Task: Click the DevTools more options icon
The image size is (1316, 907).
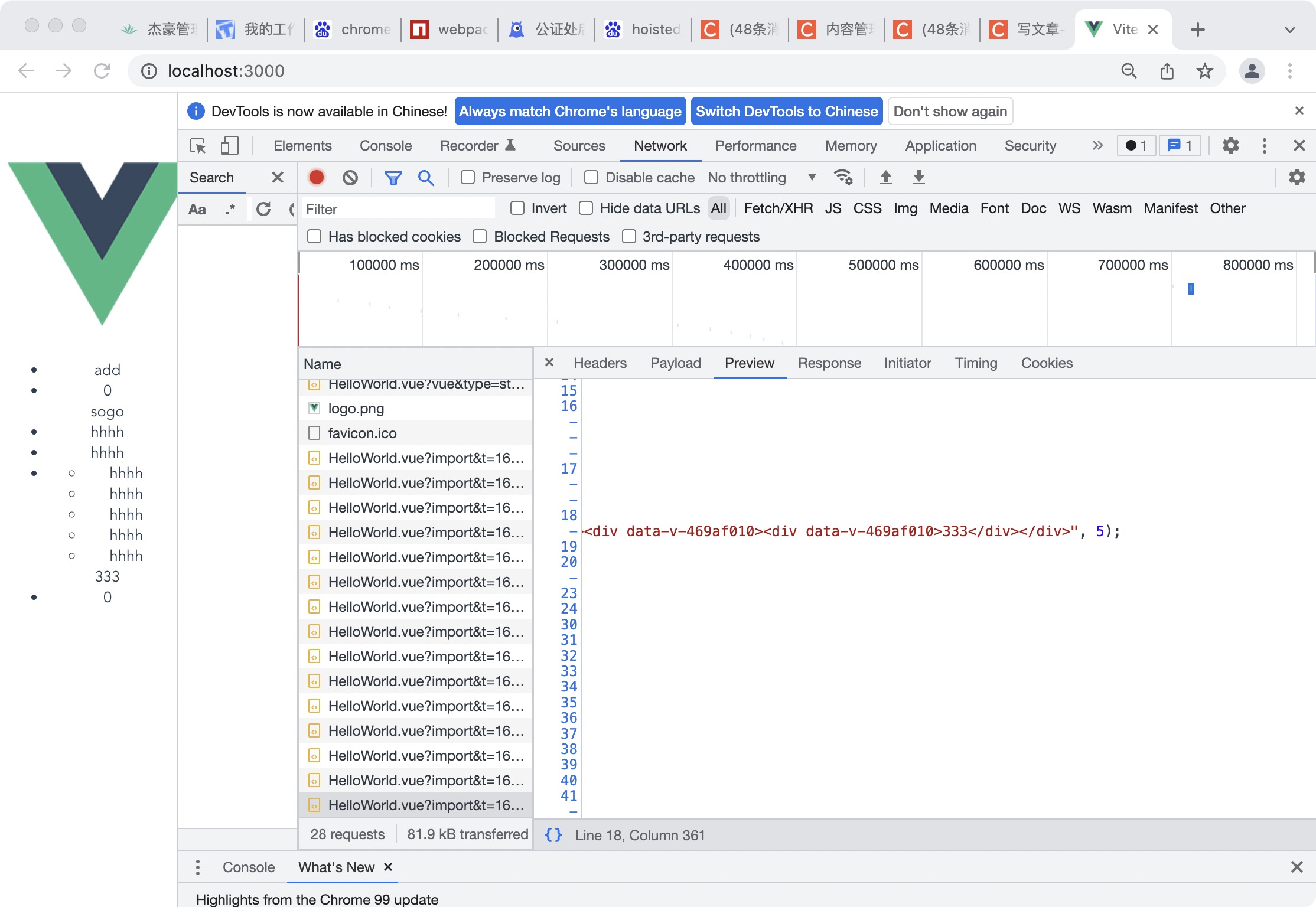Action: tap(1265, 145)
